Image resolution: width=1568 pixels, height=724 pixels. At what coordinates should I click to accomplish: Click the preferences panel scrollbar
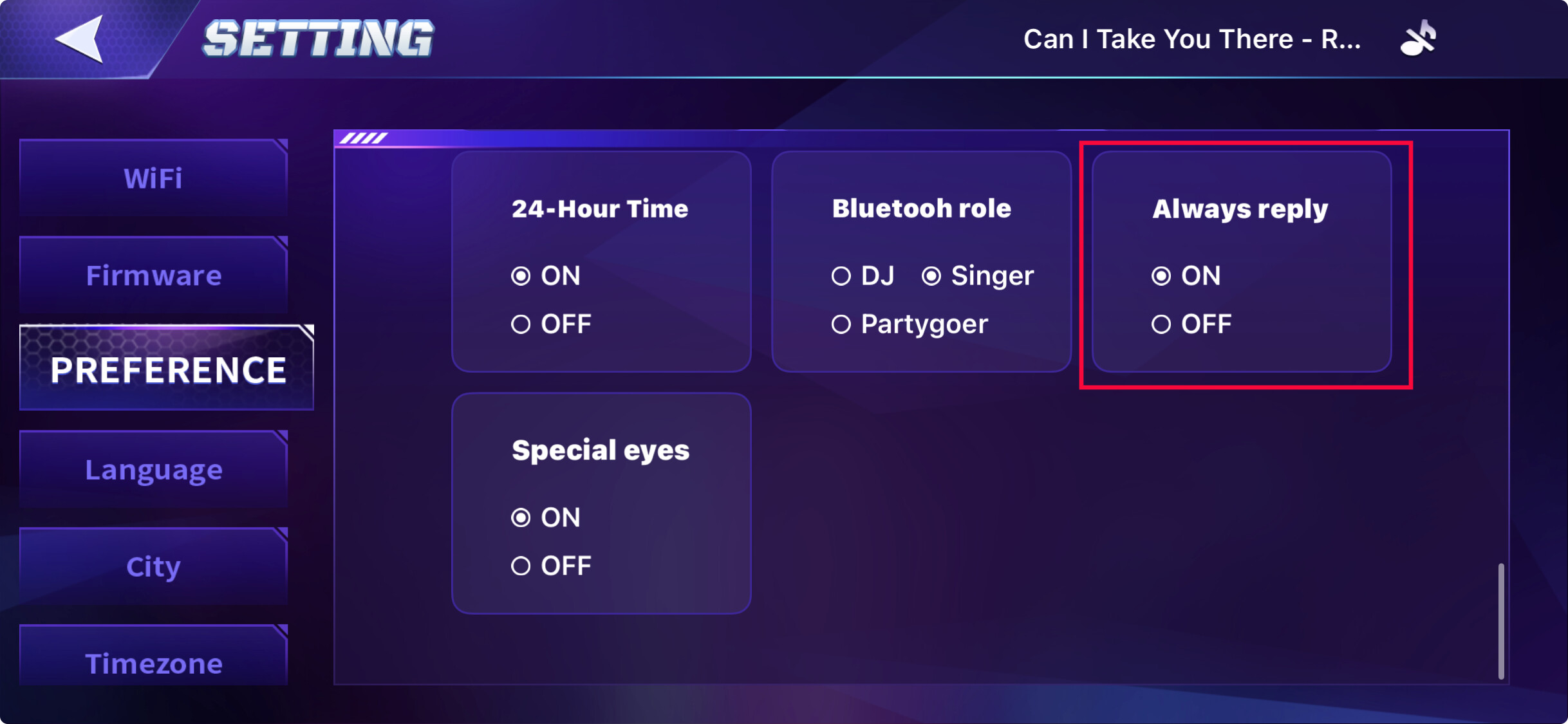1500,620
